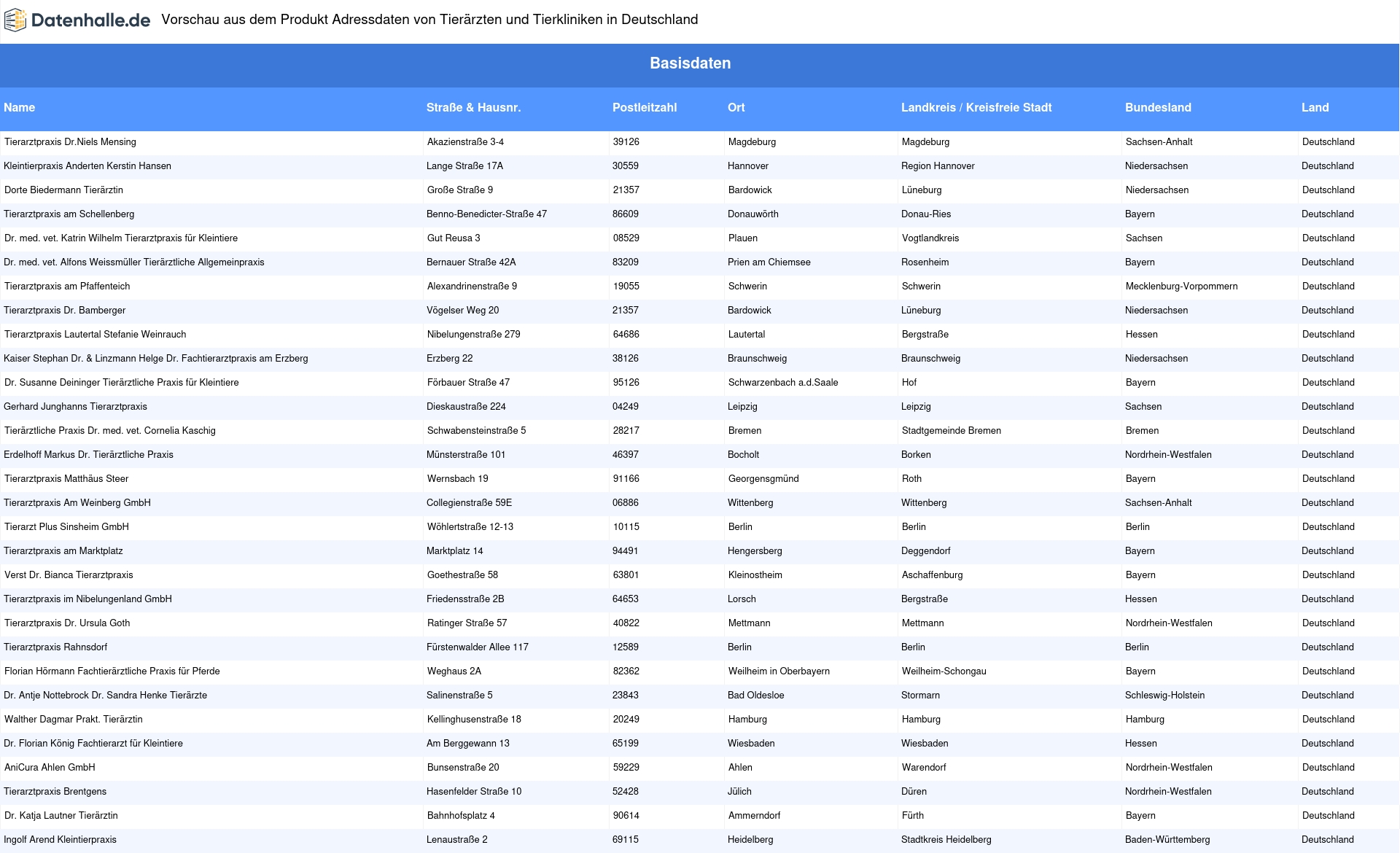The height and width of the screenshot is (853, 1400).
Task: Click address Nibelungenstraße 279
Action: pos(474,335)
